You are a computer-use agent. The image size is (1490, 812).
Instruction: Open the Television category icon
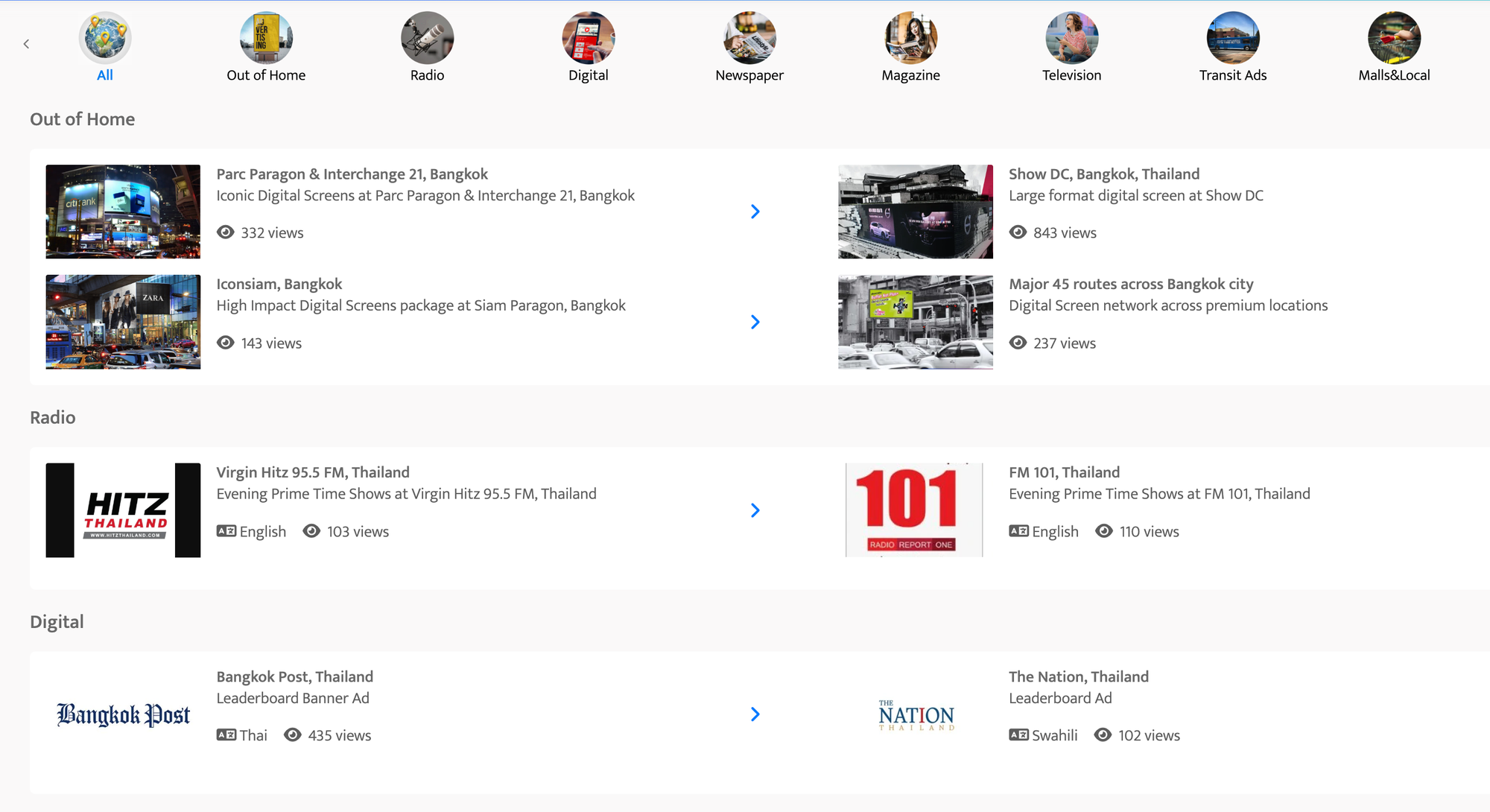(1071, 38)
